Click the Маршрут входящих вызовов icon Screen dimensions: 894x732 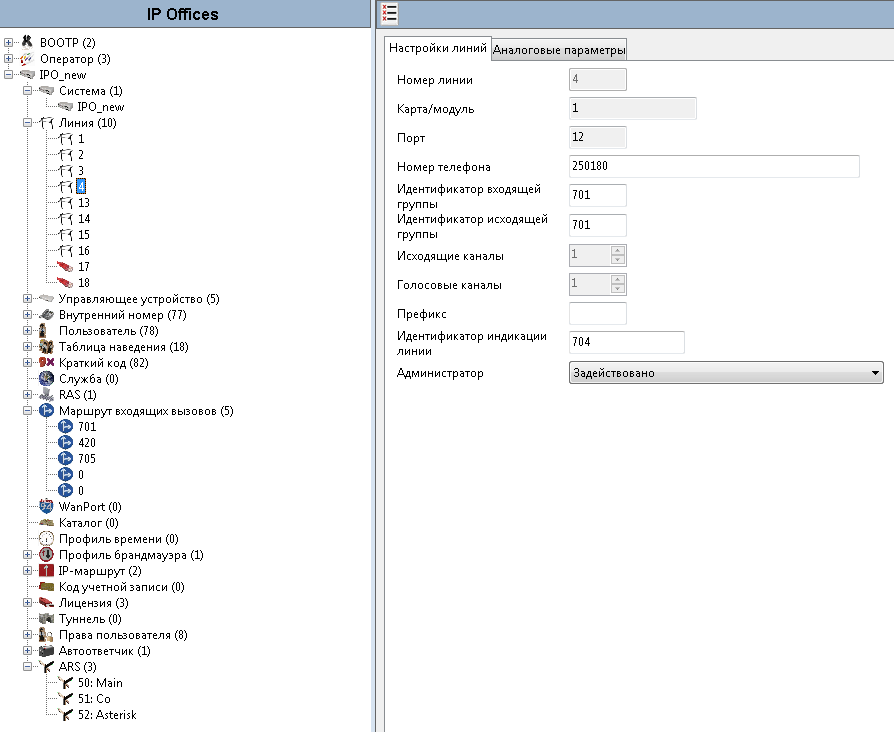pos(46,410)
